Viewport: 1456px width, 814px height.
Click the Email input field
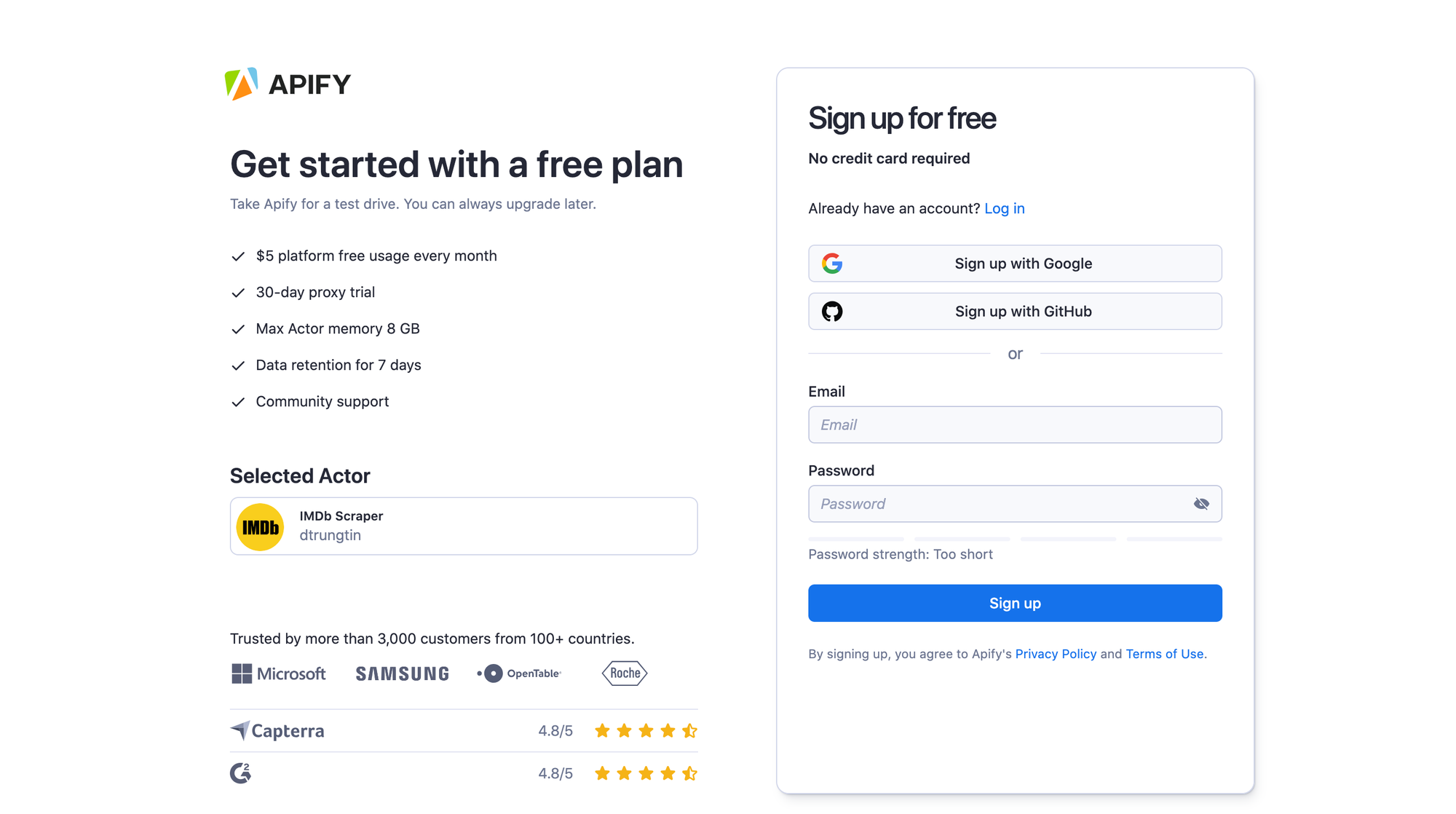[x=1014, y=425]
